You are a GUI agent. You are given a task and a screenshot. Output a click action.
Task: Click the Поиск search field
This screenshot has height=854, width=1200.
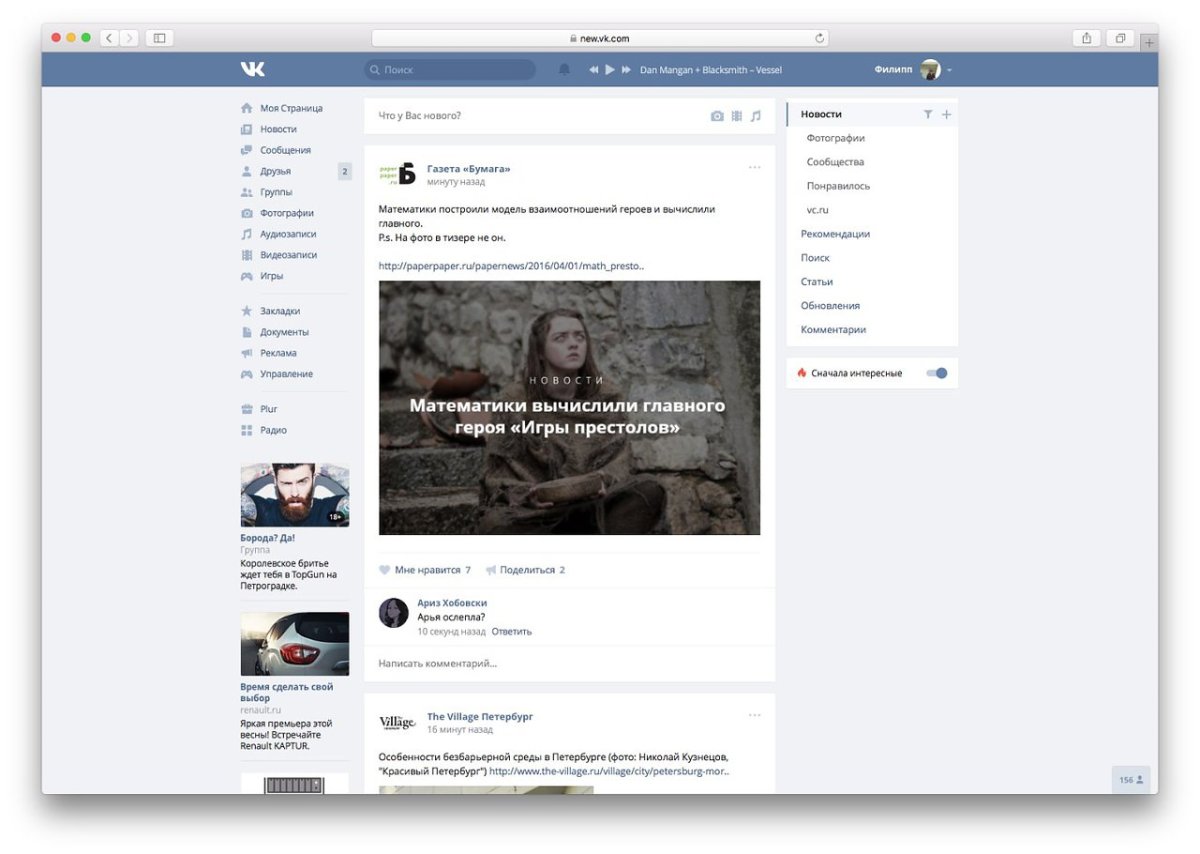click(x=450, y=70)
